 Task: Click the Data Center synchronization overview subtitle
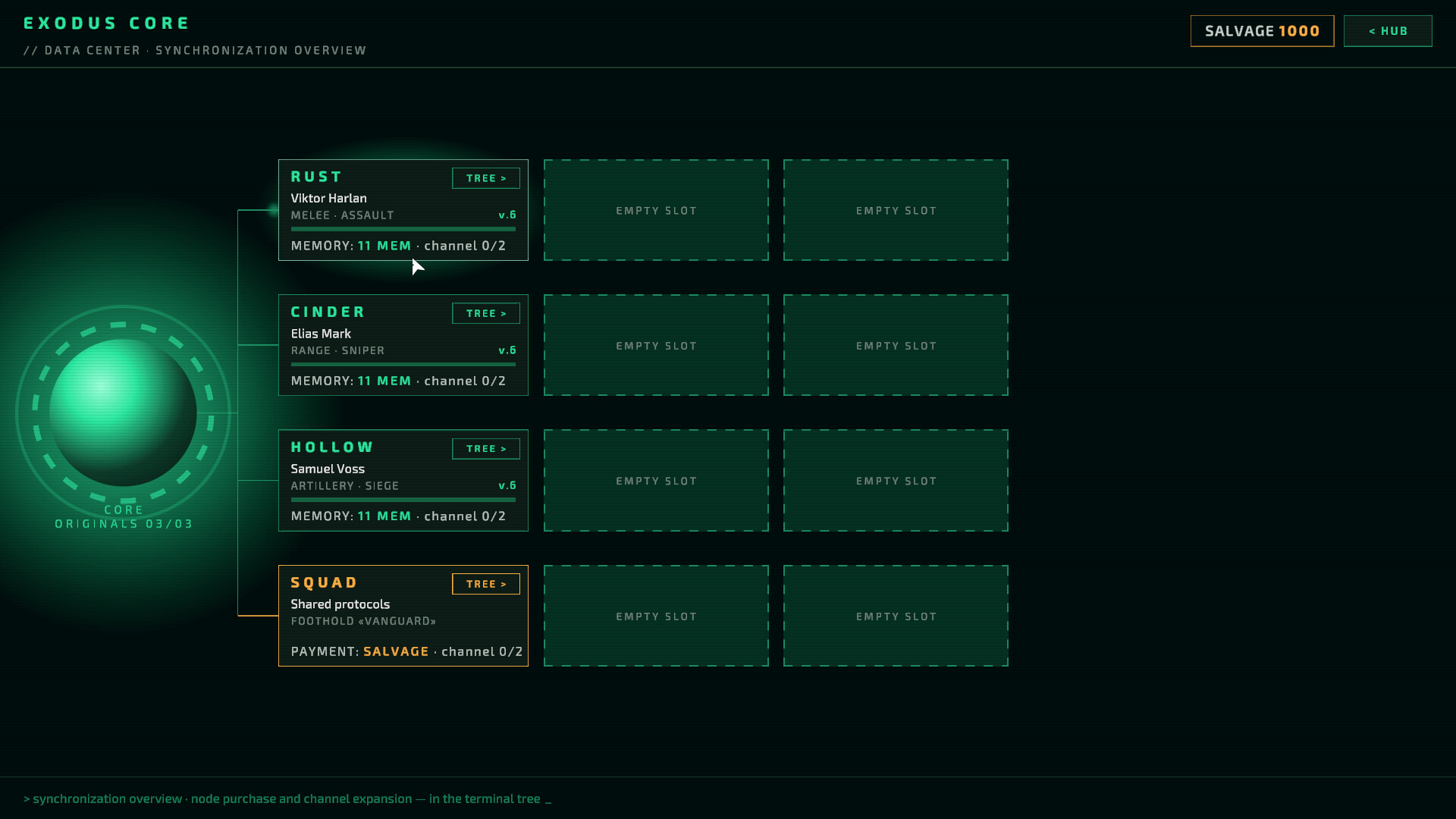pyautogui.click(x=195, y=50)
